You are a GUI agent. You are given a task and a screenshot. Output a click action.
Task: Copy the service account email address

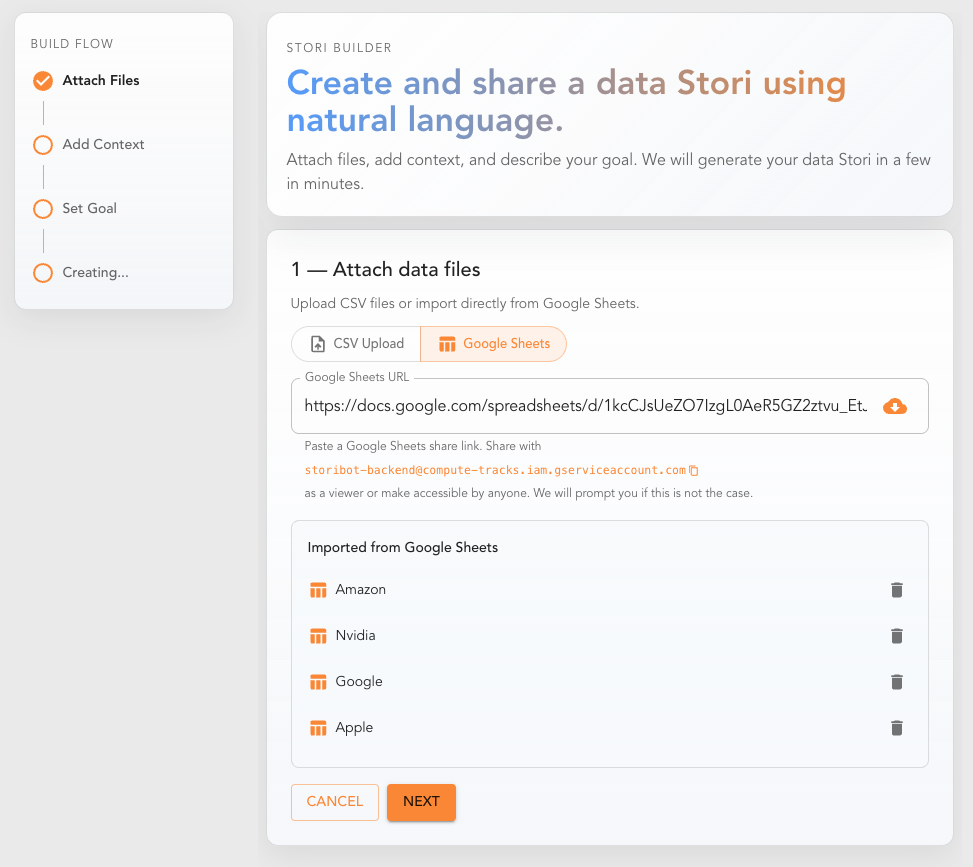coord(694,470)
